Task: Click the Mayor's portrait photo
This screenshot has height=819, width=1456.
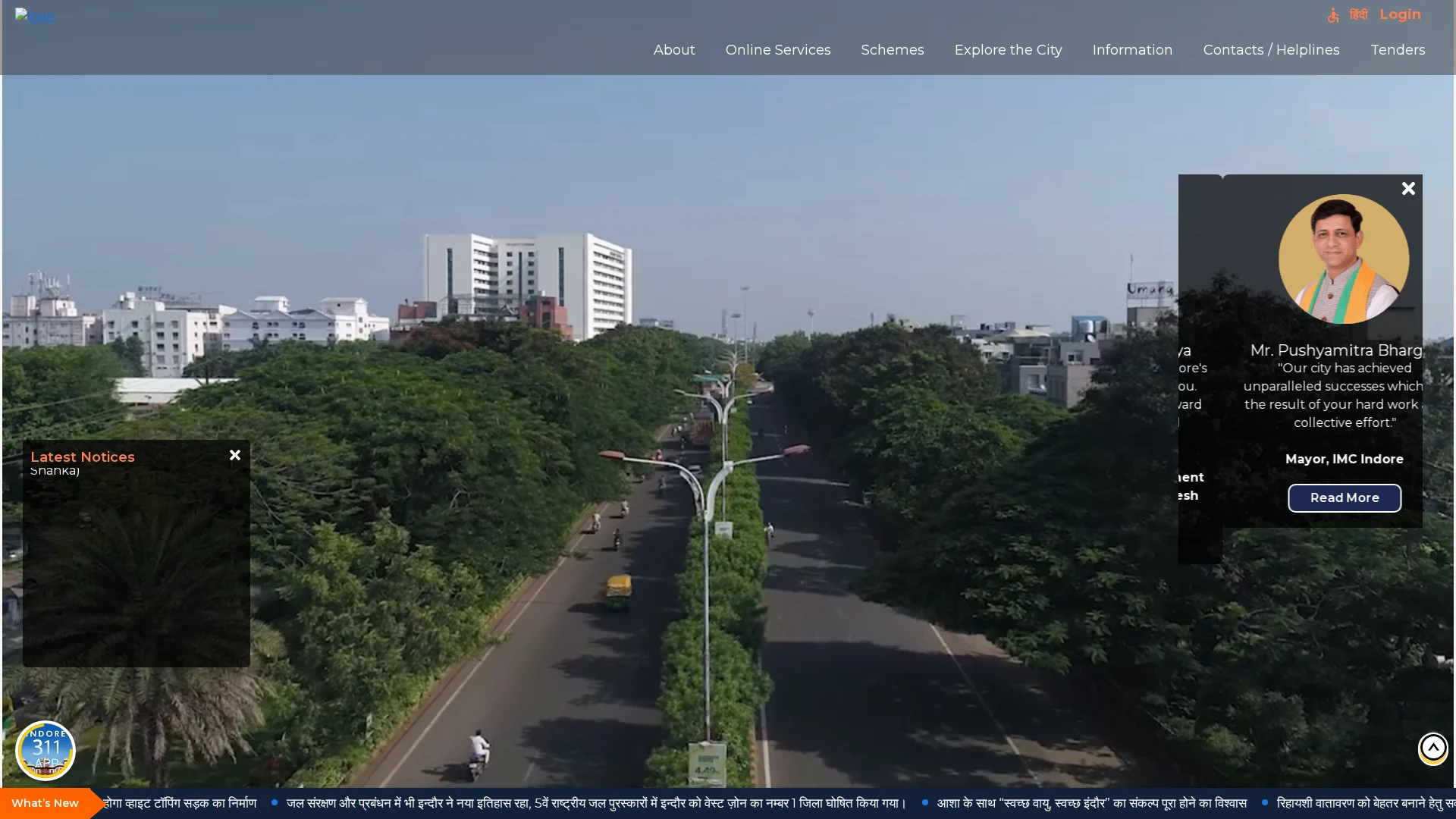Action: click(1344, 259)
